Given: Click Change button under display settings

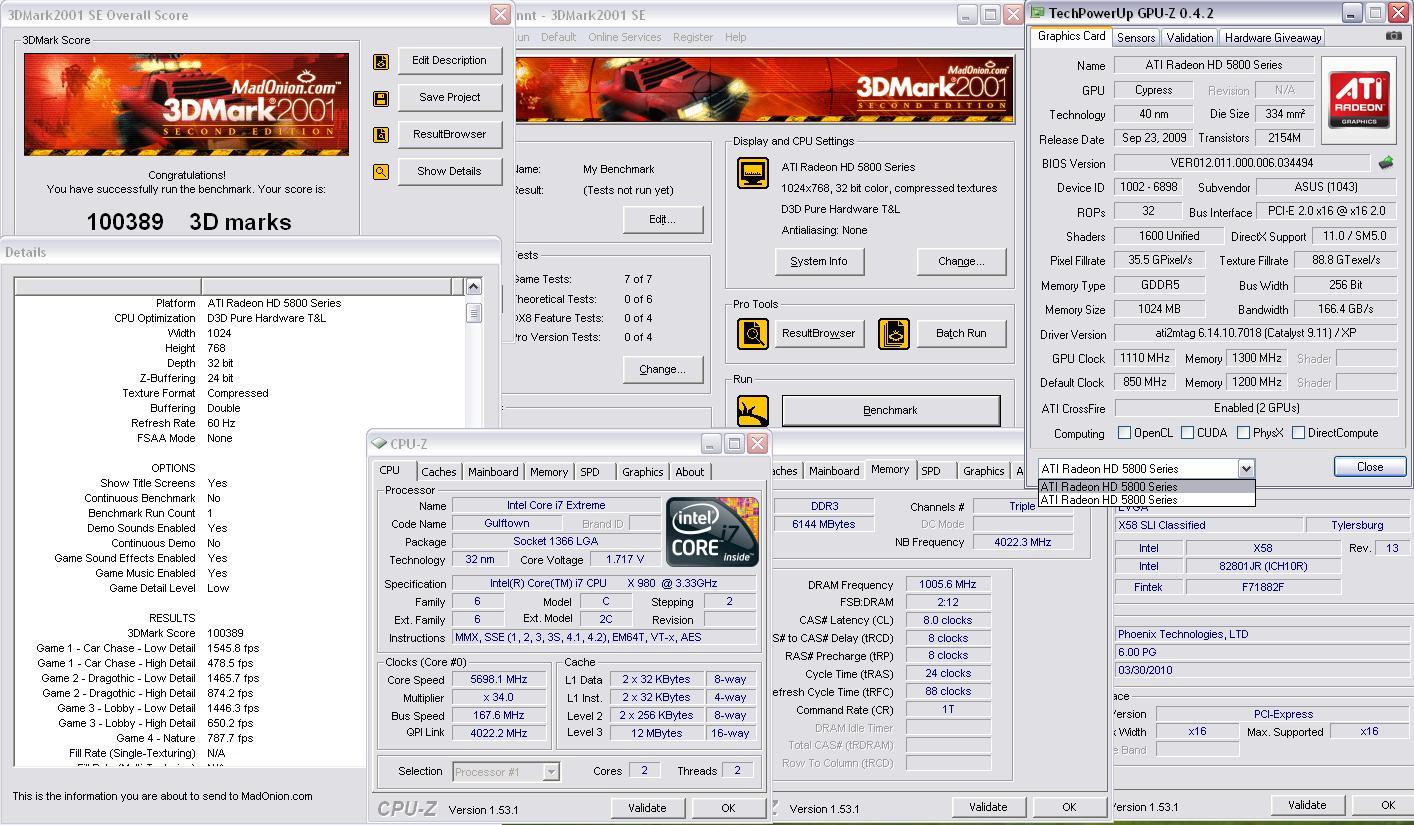Looking at the screenshot, I should pyautogui.click(x=961, y=261).
